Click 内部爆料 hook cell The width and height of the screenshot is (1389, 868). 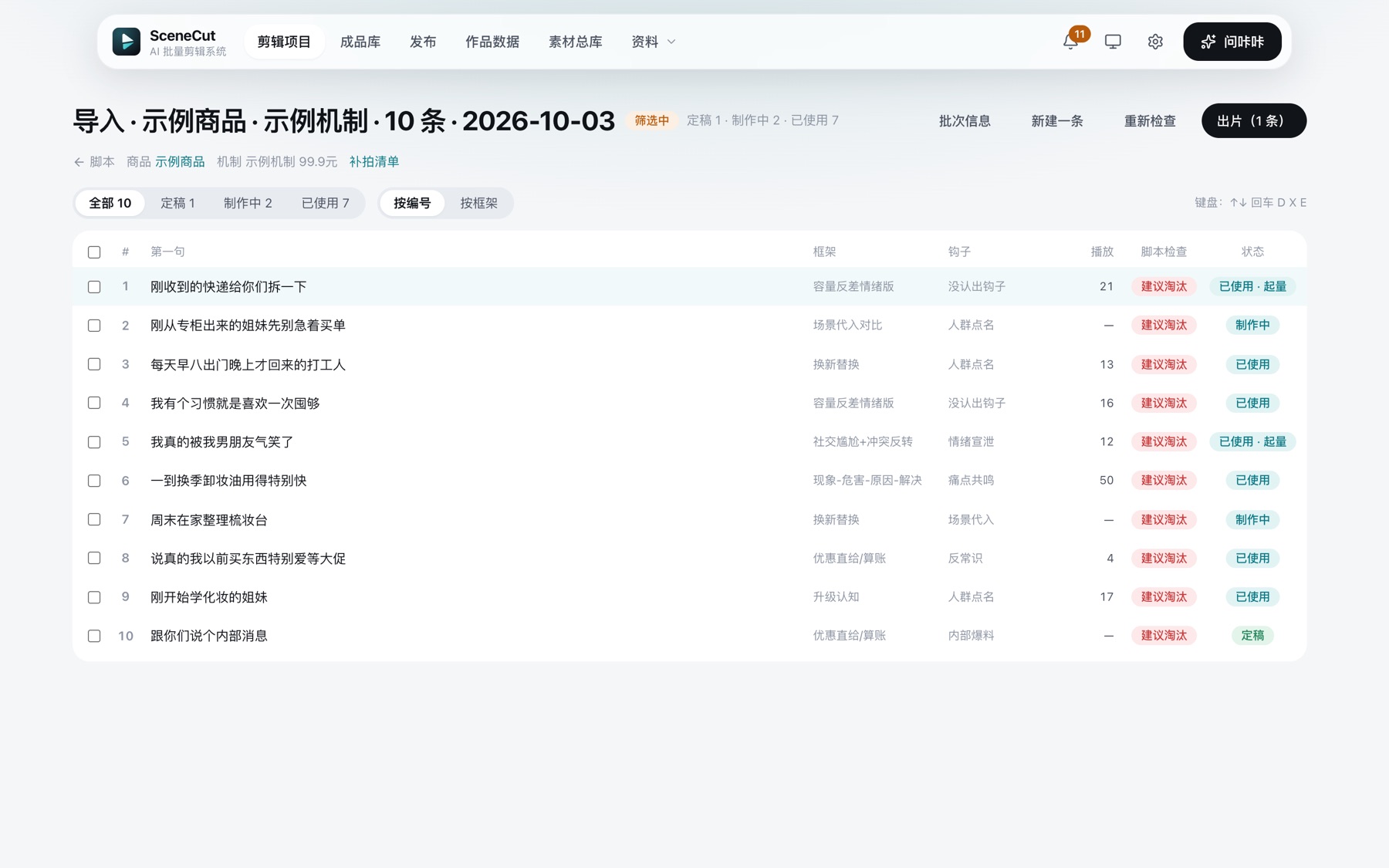[971, 635]
